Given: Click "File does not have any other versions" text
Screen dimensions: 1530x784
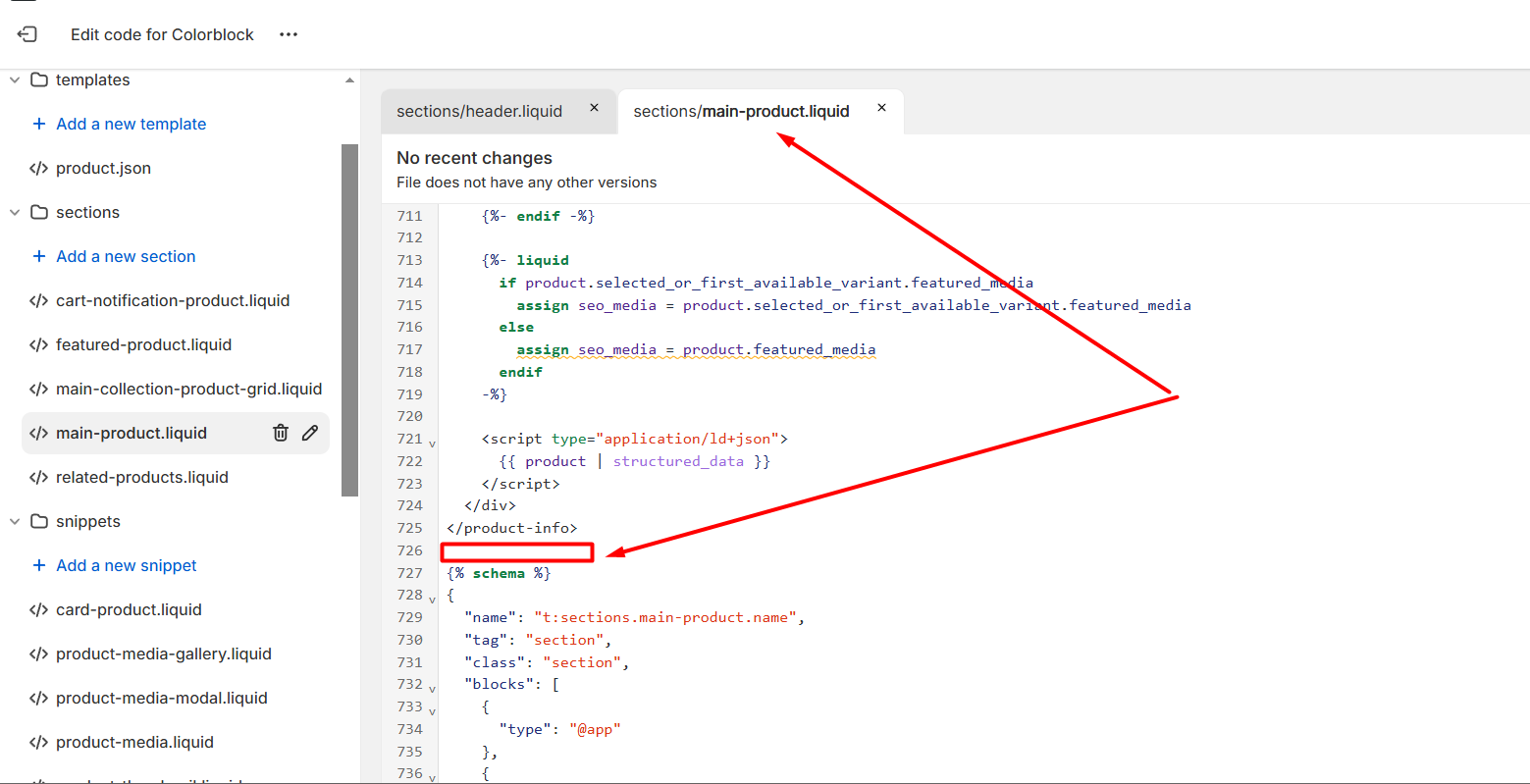Looking at the screenshot, I should [527, 183].
